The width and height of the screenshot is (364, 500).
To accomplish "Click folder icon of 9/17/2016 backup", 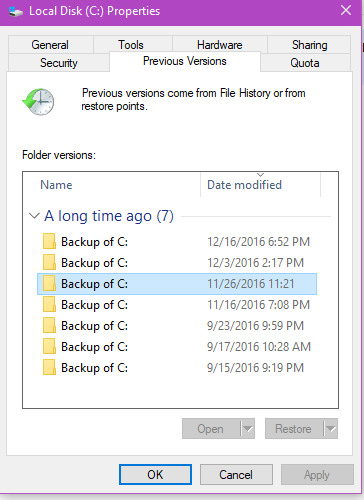I will [x=49, y=346].
